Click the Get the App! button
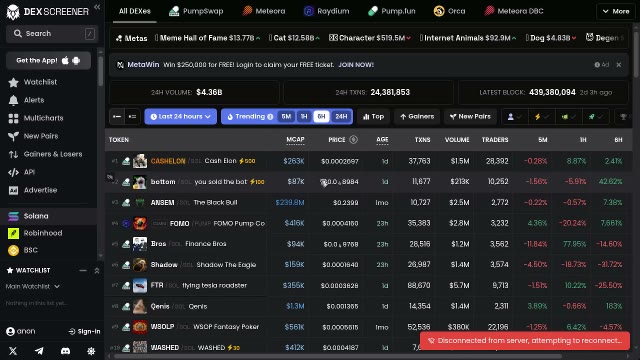 pyautogui.click(x=48, y=60)
